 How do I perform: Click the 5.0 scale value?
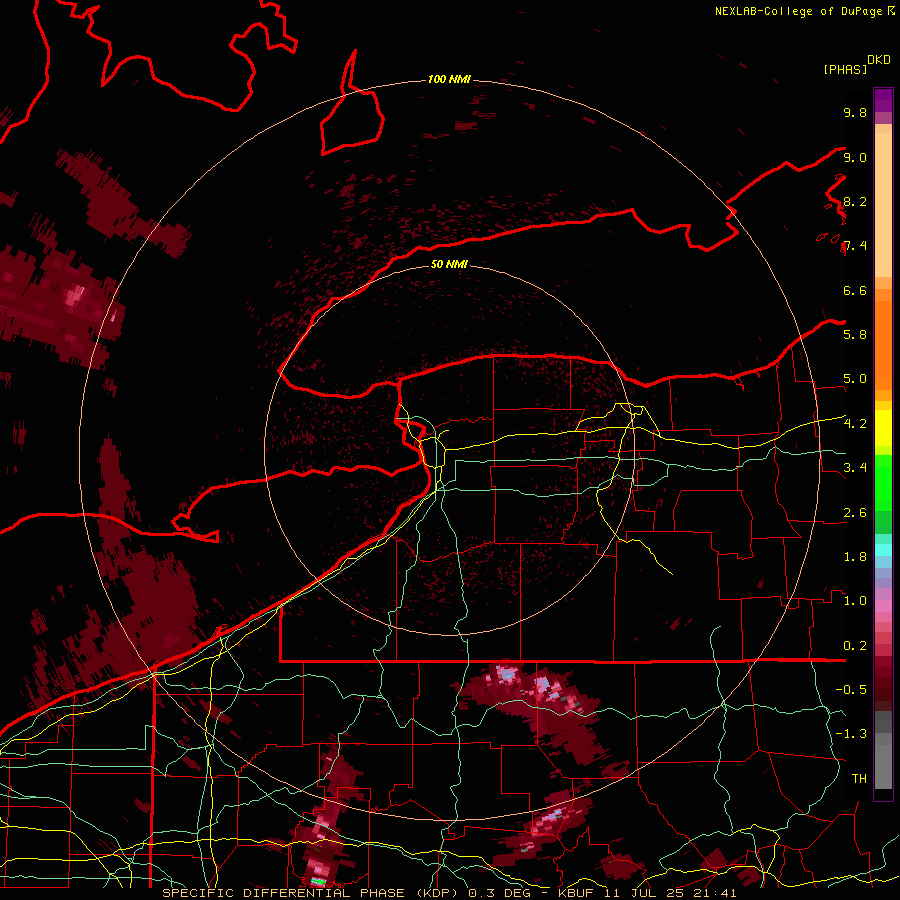(x=855, y=379)
